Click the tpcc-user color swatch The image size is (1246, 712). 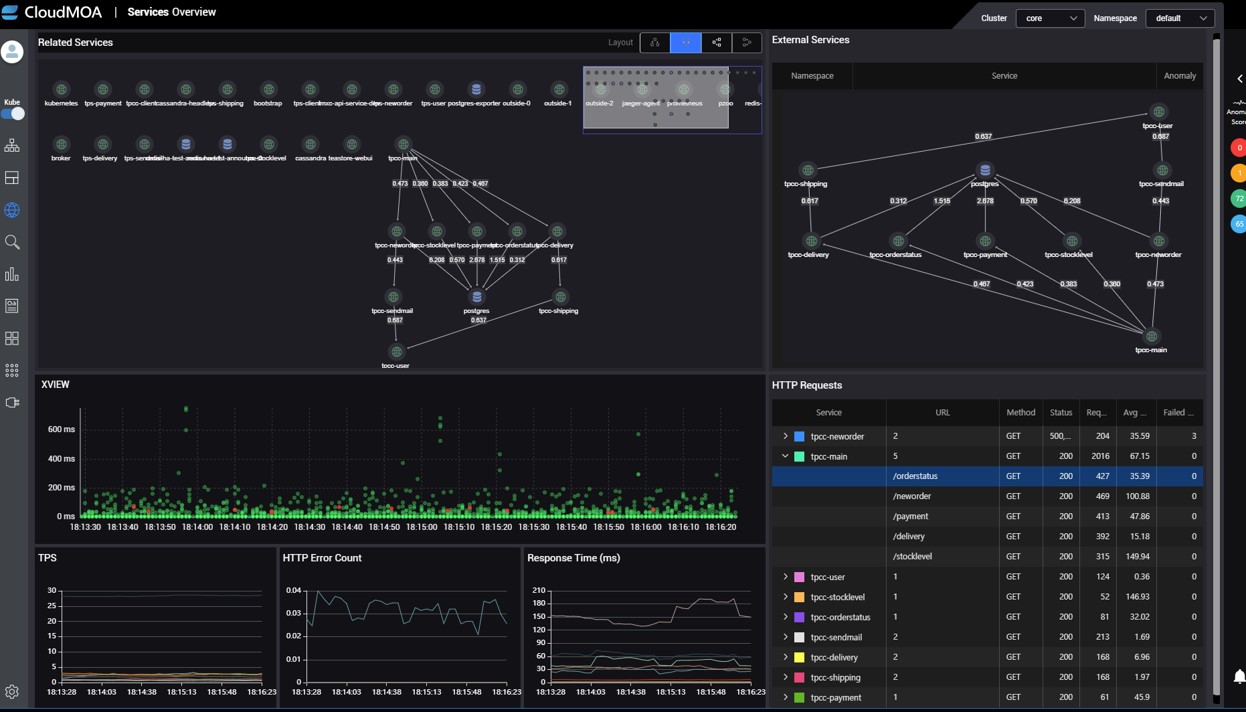click(799, 577)
